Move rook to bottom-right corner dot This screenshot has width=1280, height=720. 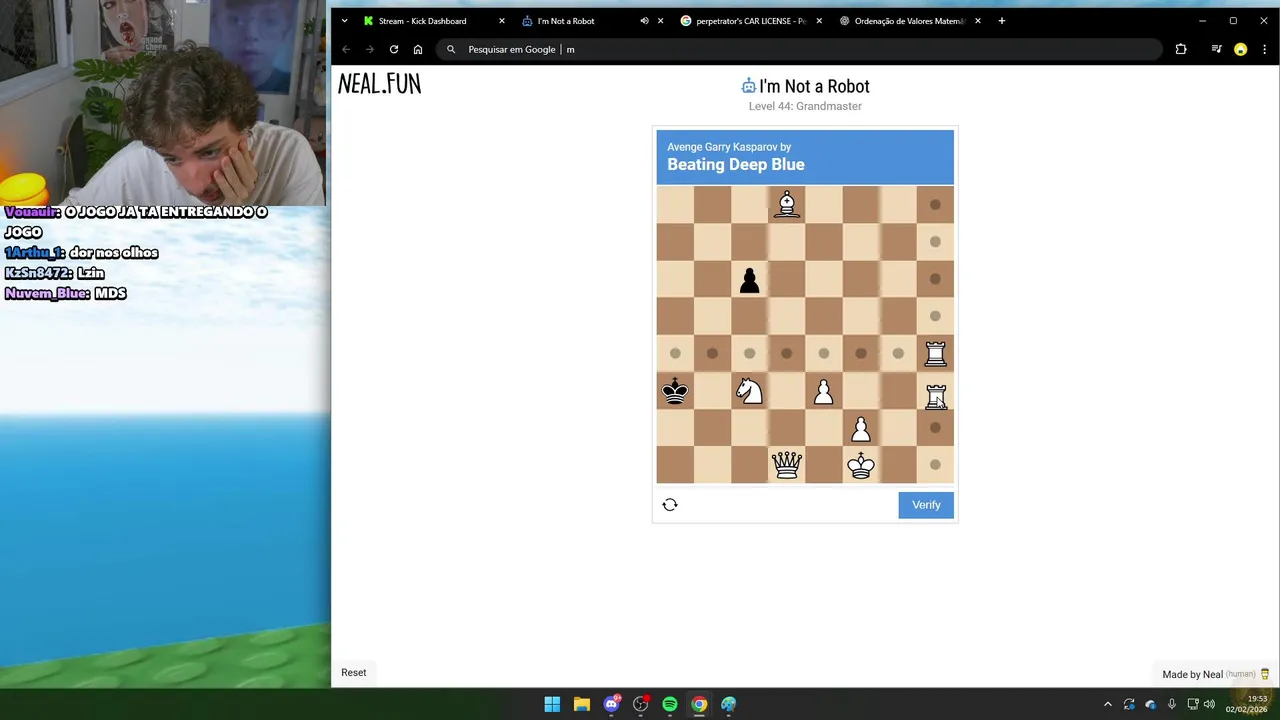pos(935,465)
